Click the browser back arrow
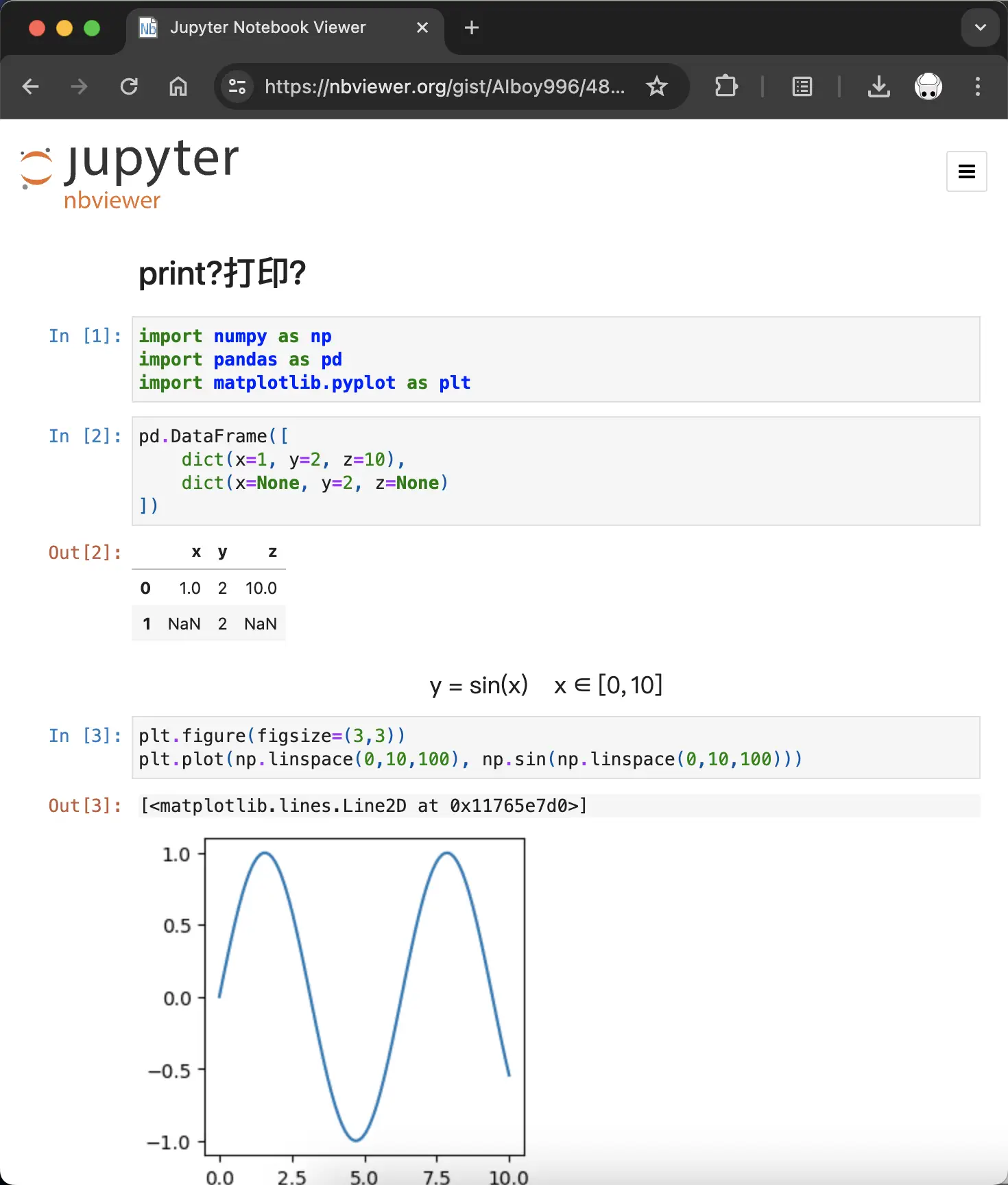This screenshot has height=1185, width=1008. click(x=31, y=86)
